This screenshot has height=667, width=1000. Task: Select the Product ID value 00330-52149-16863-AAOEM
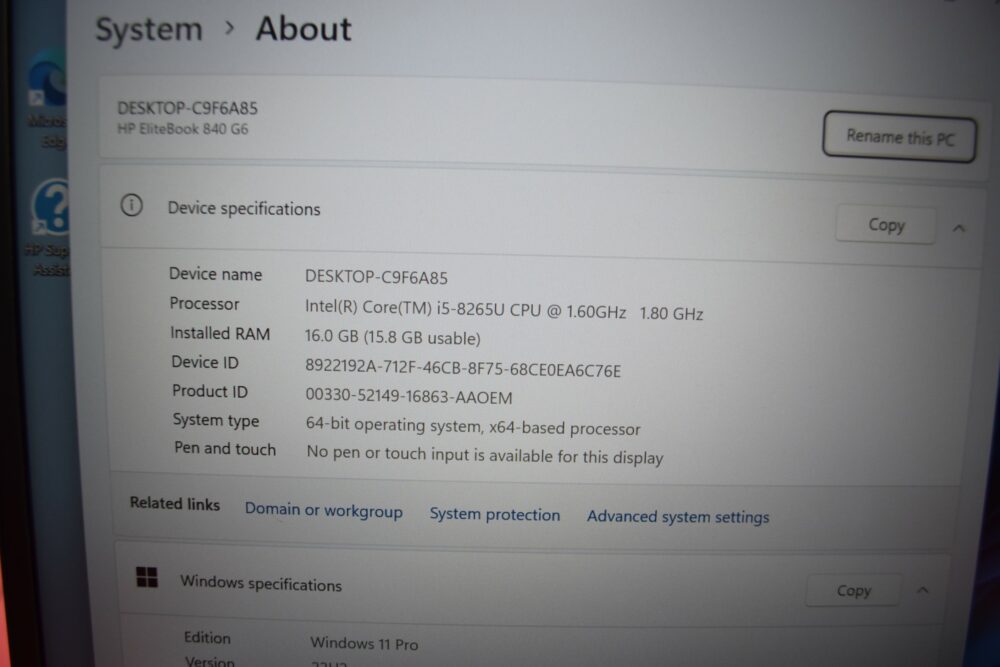click(x=409, y=396)
